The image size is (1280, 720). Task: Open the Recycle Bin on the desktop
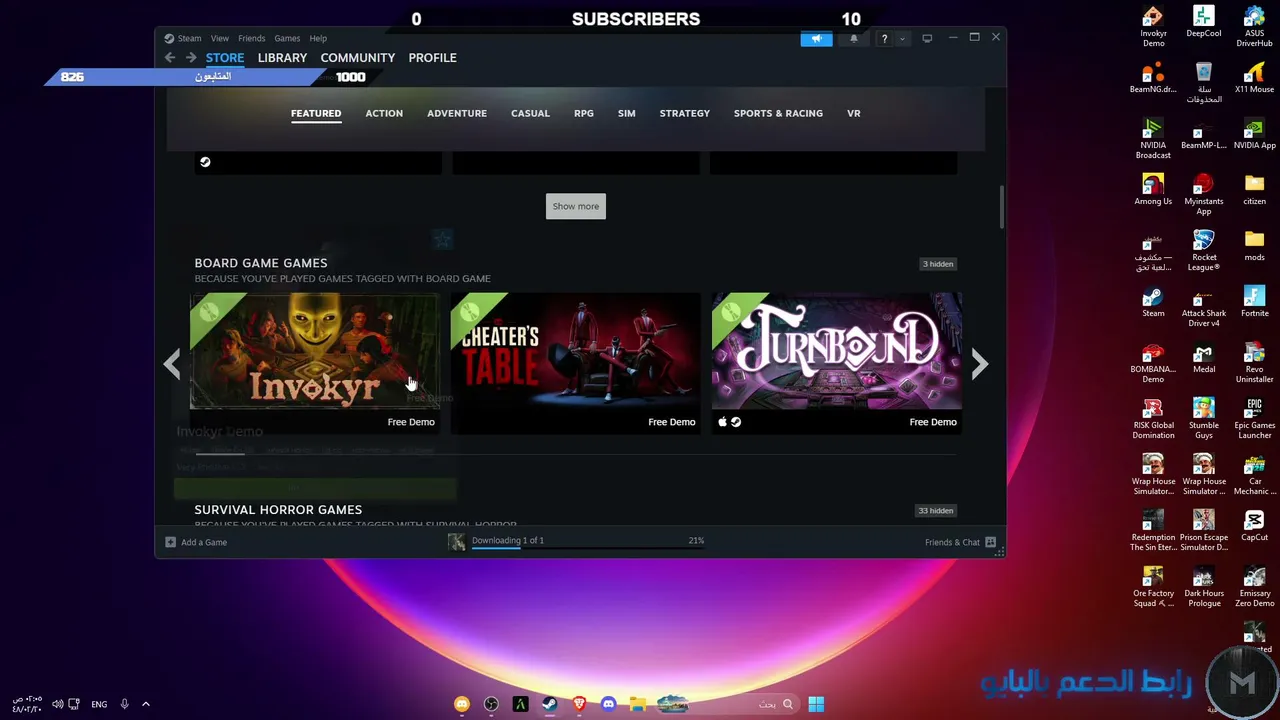click(1204, 81)
